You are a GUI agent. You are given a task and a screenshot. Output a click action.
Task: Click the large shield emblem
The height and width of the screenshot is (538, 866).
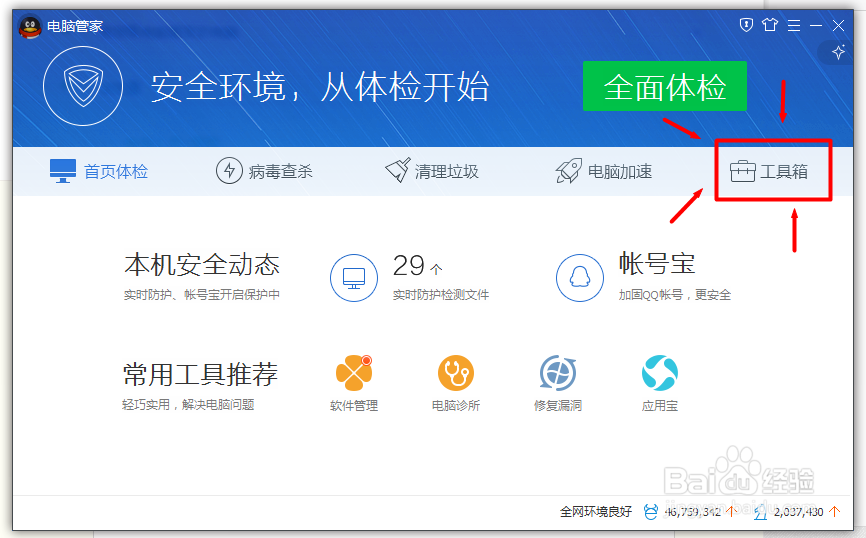tap(83, 86)
